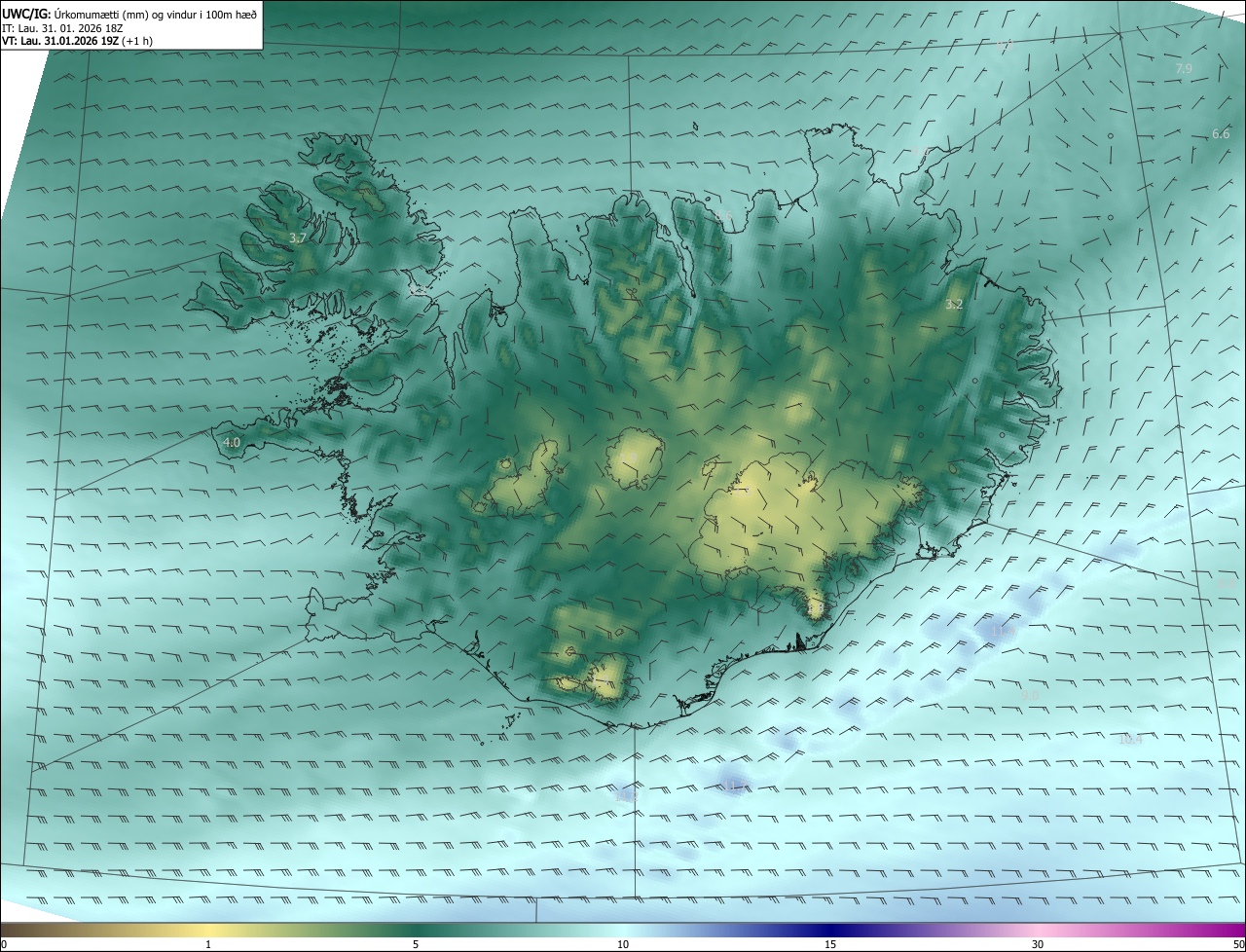
Task: Click the 7.9 value label
Action: 1184,69
